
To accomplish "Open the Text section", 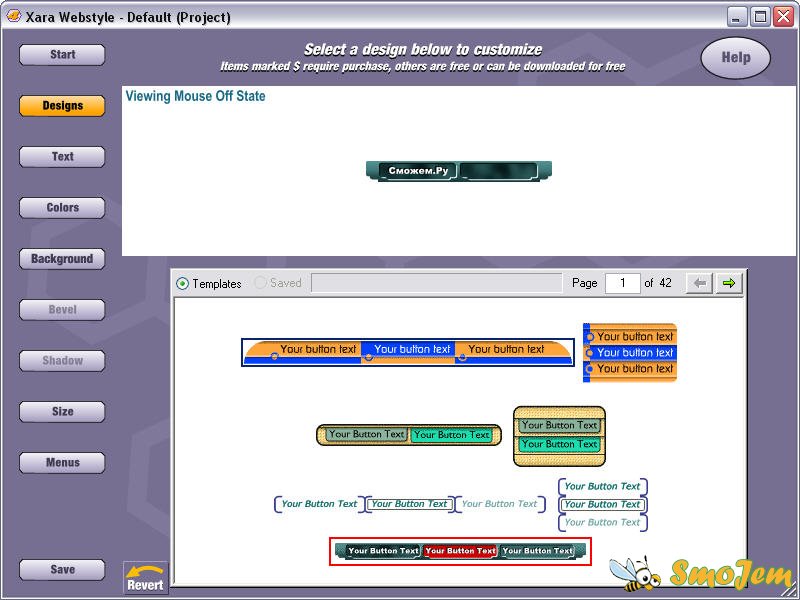I will pyautogui.click(x=62, y=157).
